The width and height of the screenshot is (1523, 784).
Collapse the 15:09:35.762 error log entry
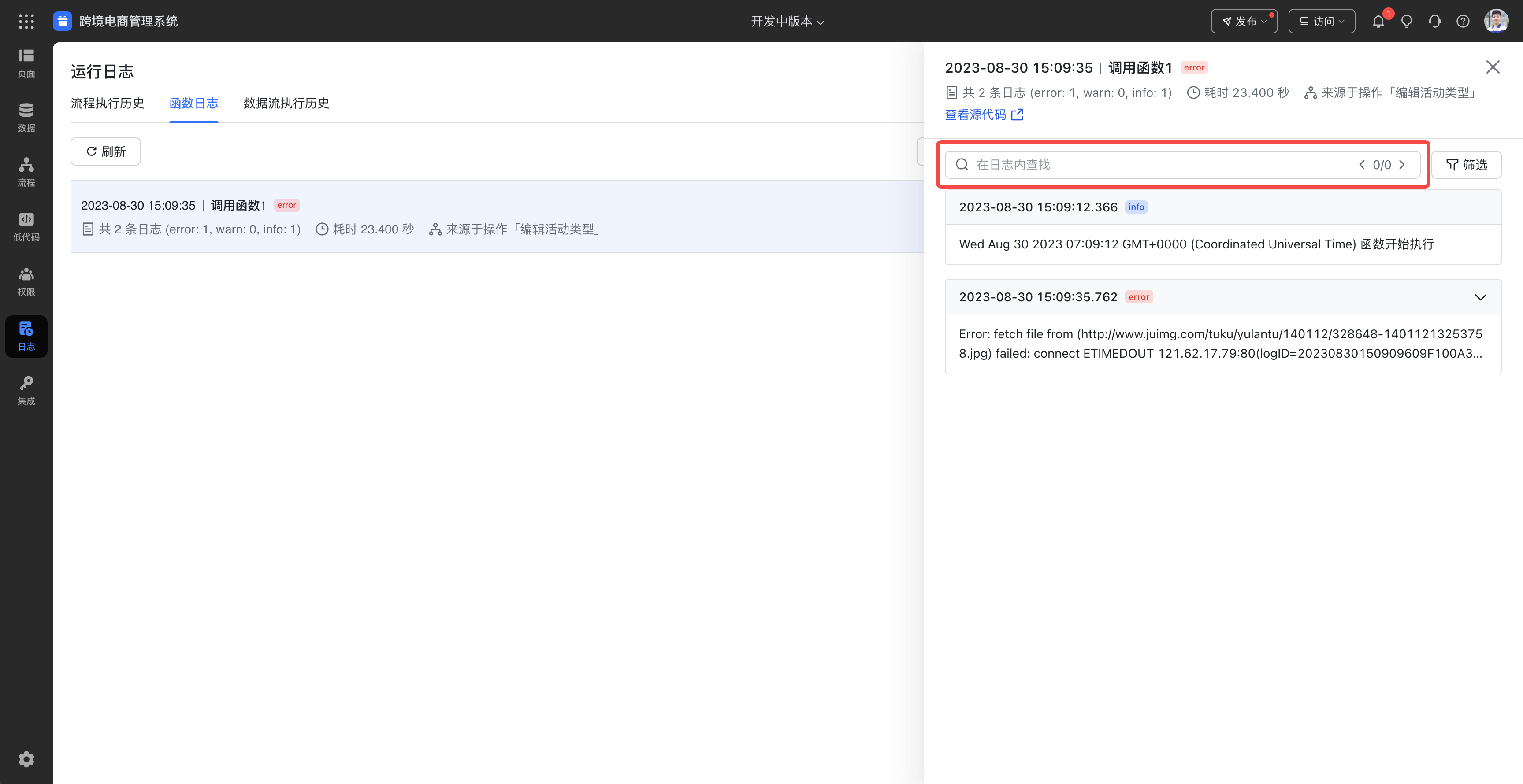point(1480,297)
